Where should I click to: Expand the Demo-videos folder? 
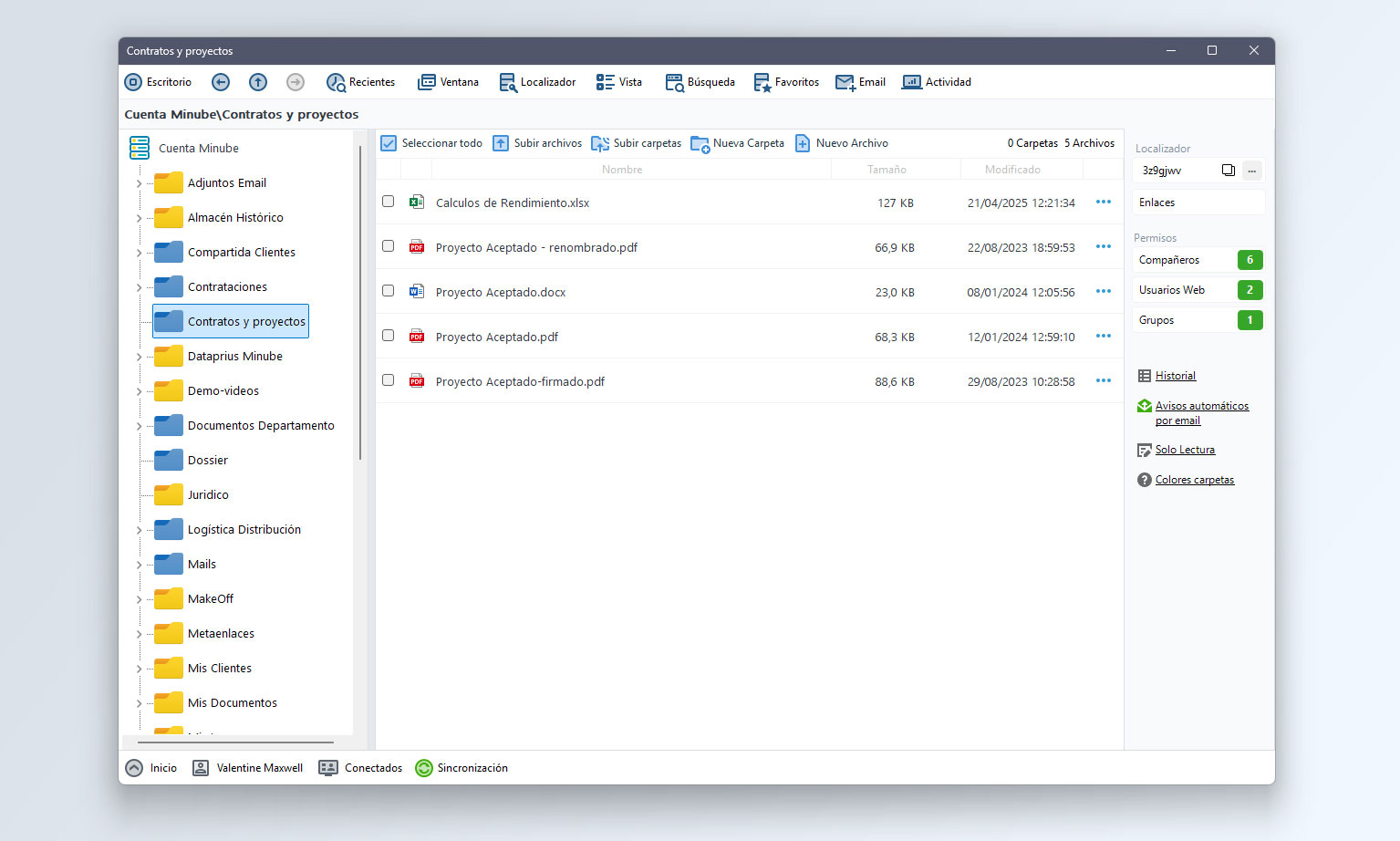tap(139, 391)
